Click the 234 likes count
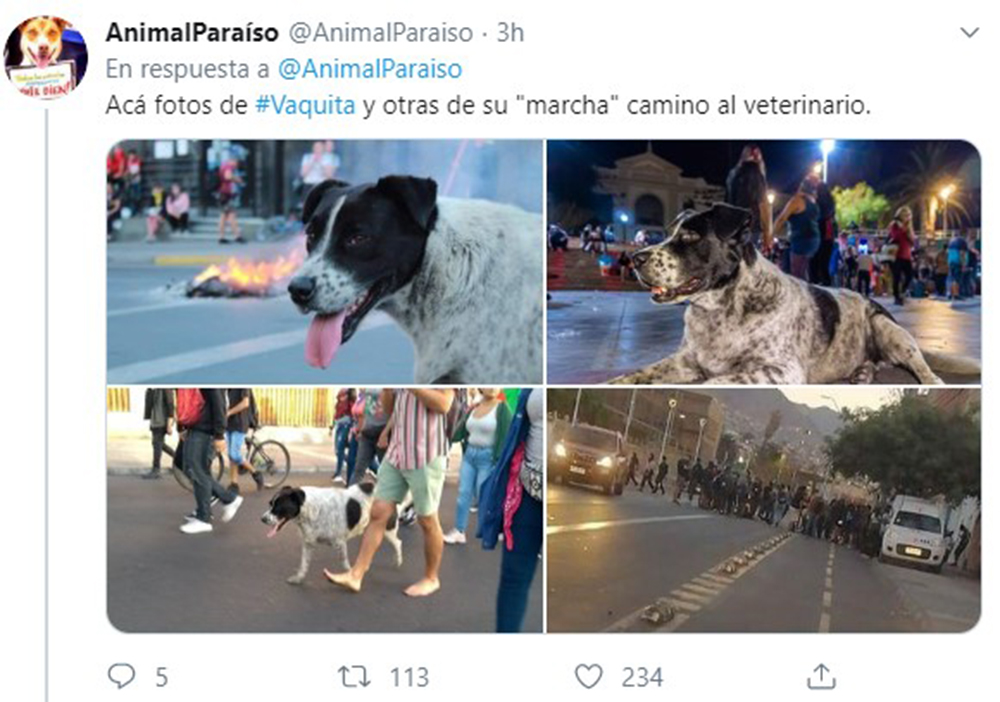 [642, 677]
